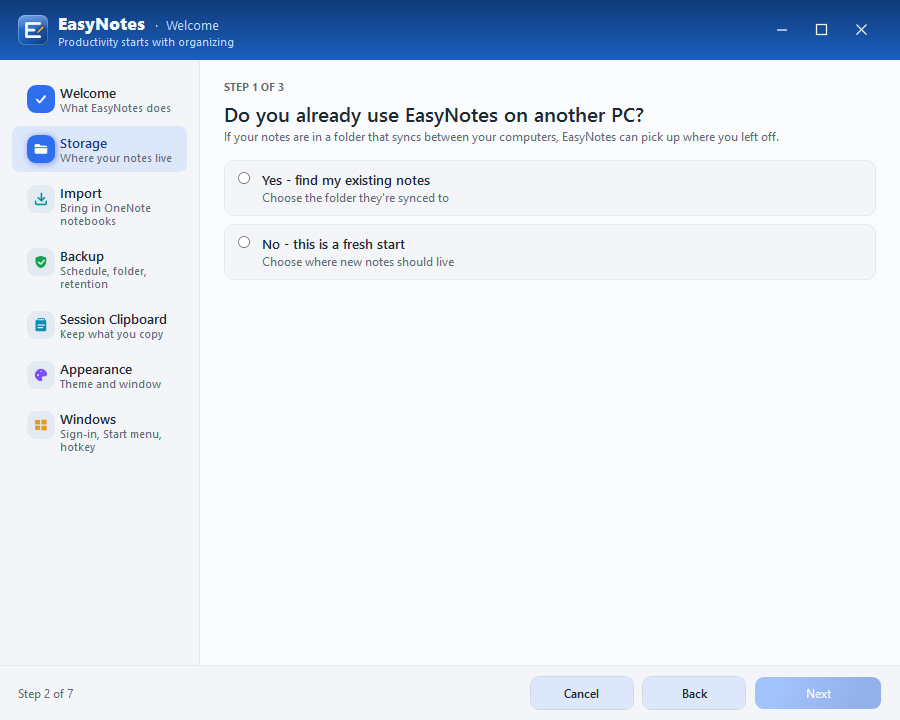The image size is (900, 720).
Task: Click the Storage folder icon in sidebar
Action: click(x=41, y=149)
